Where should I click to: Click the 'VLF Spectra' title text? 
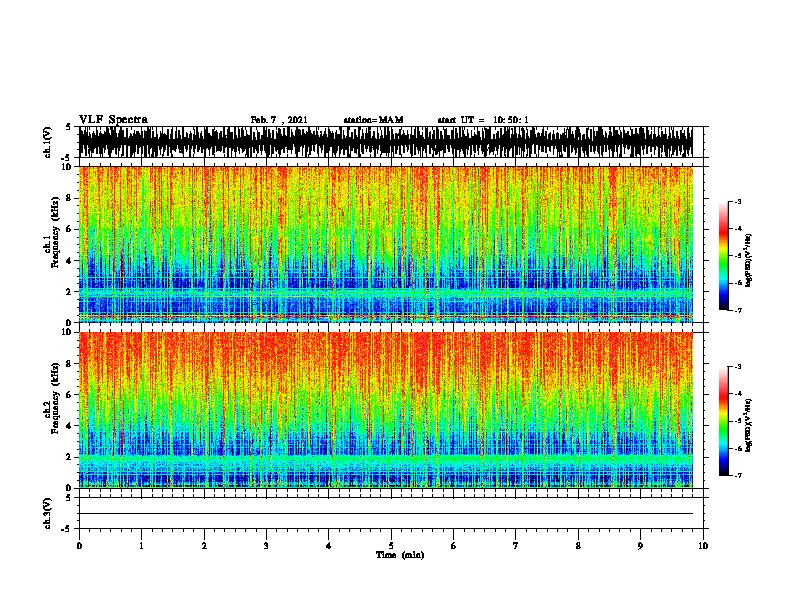tap(113, 120)
